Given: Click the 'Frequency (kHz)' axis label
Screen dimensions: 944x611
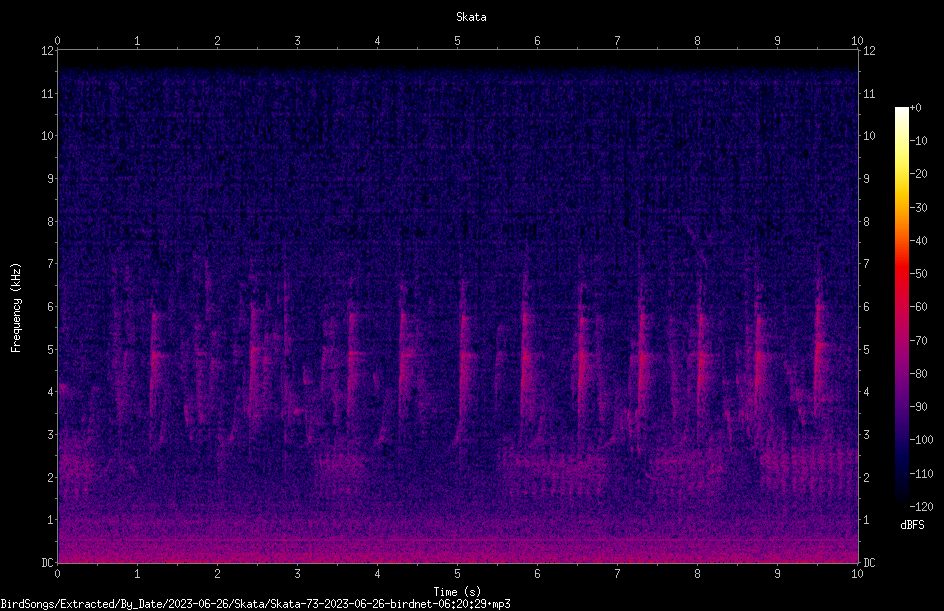Looking at the screenshot, I should [x=16, y=308].
